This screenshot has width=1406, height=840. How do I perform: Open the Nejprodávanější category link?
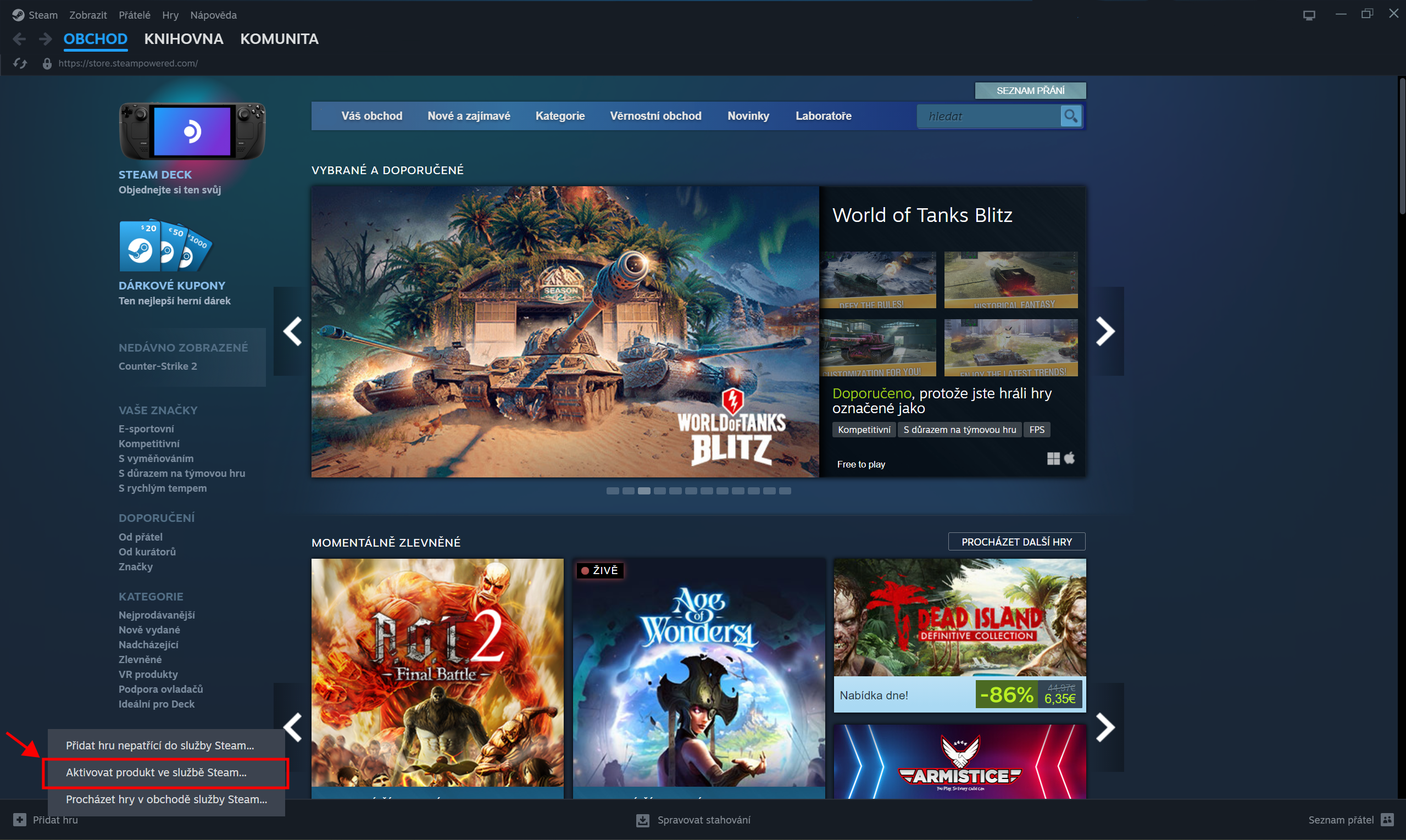[157, 615]
